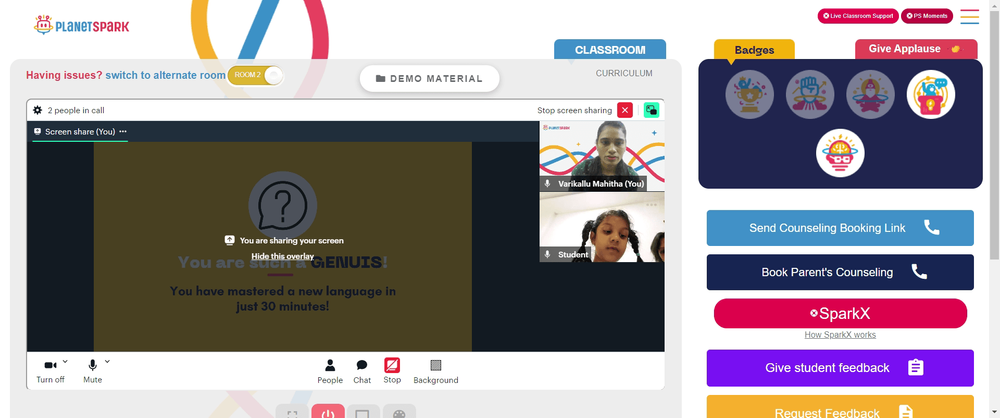Expand the microphone options chevron

click(107, 362)
